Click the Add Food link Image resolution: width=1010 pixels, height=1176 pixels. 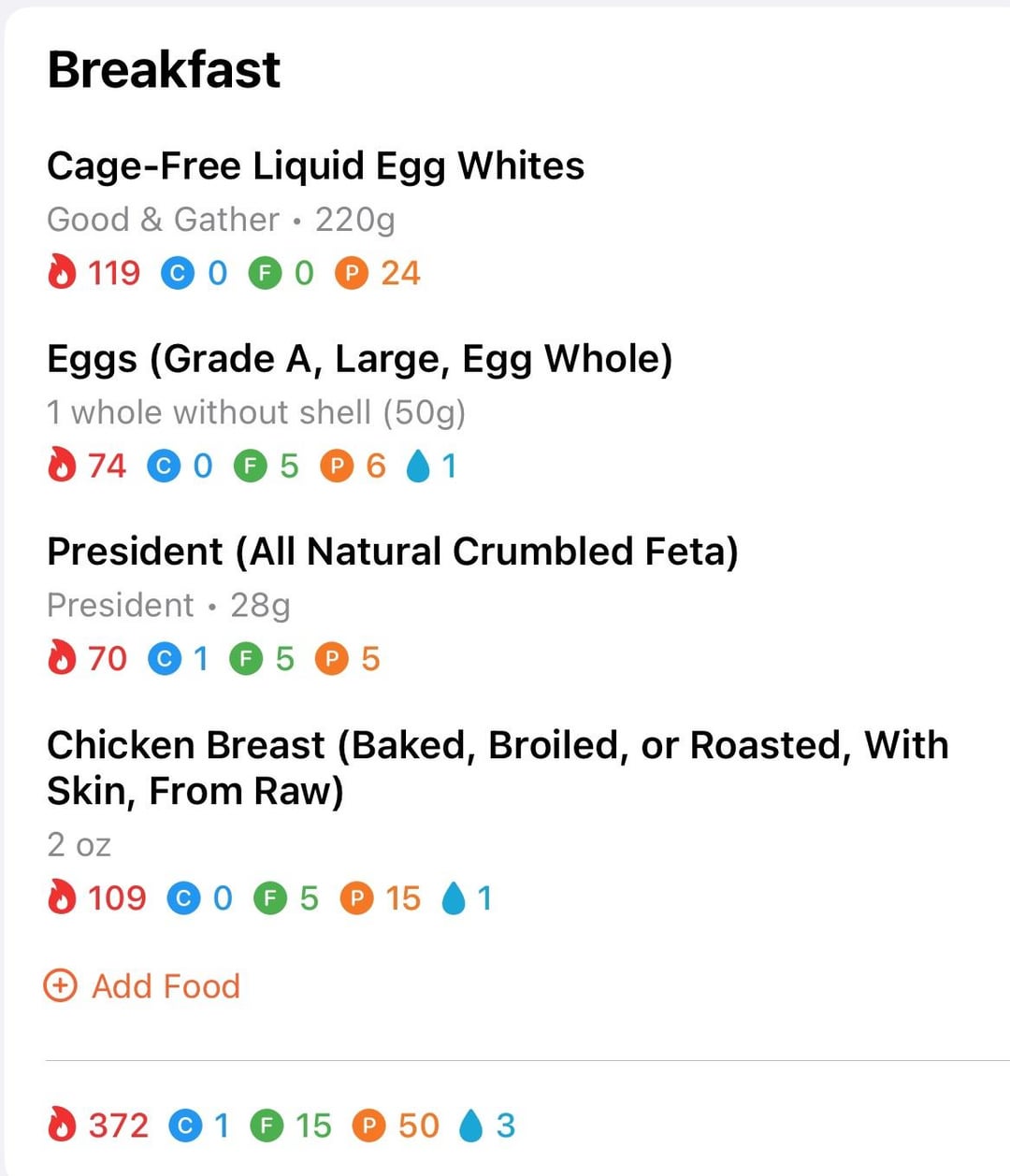(x=142, y=986)
